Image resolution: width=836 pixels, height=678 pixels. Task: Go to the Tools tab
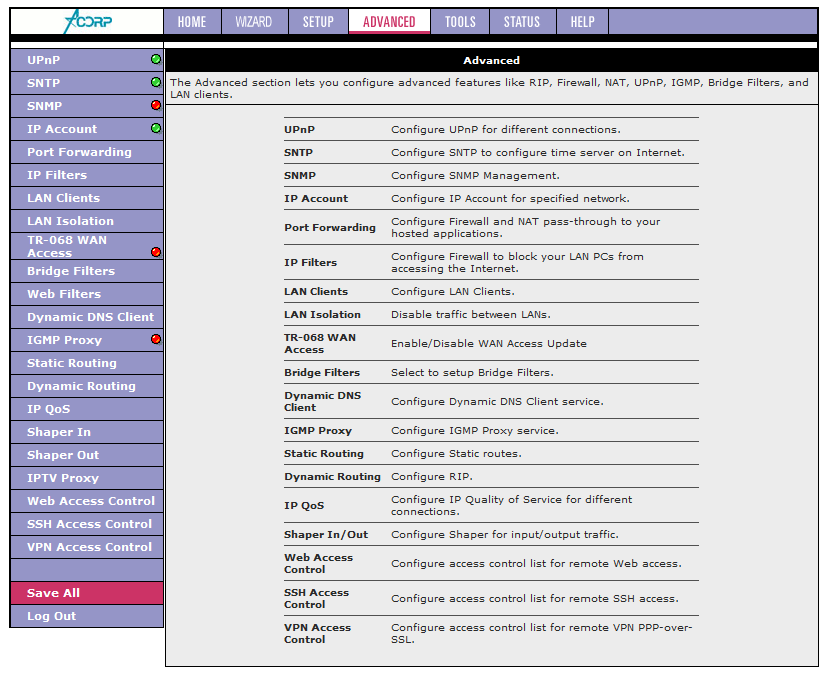tap(460, 22)
